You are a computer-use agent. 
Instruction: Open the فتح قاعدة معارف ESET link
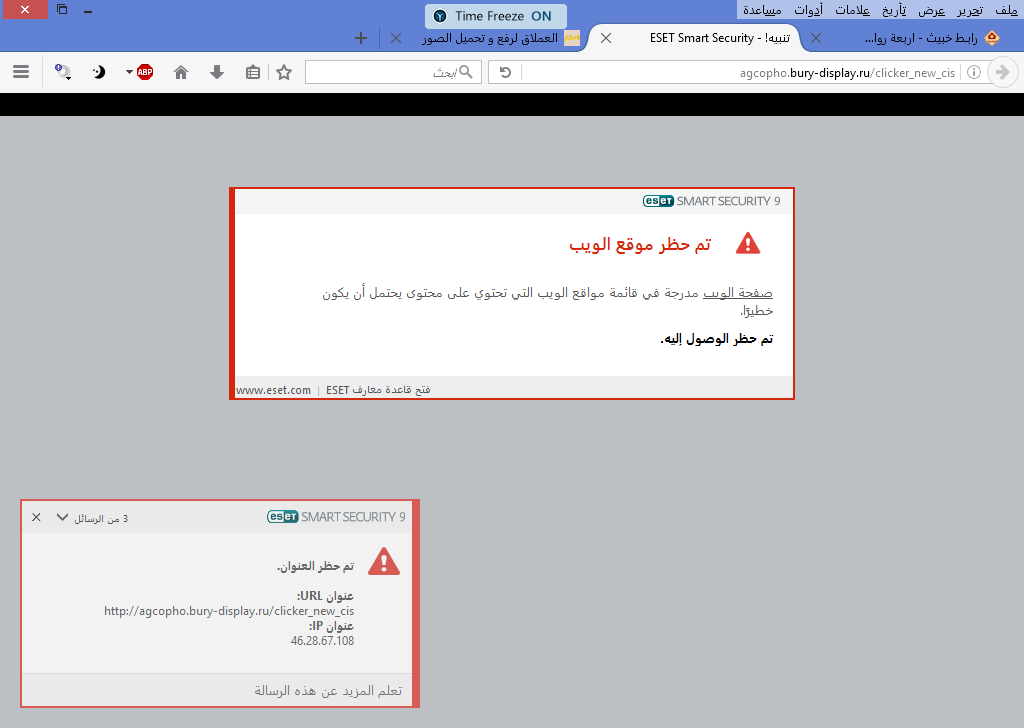click(378, 390)
